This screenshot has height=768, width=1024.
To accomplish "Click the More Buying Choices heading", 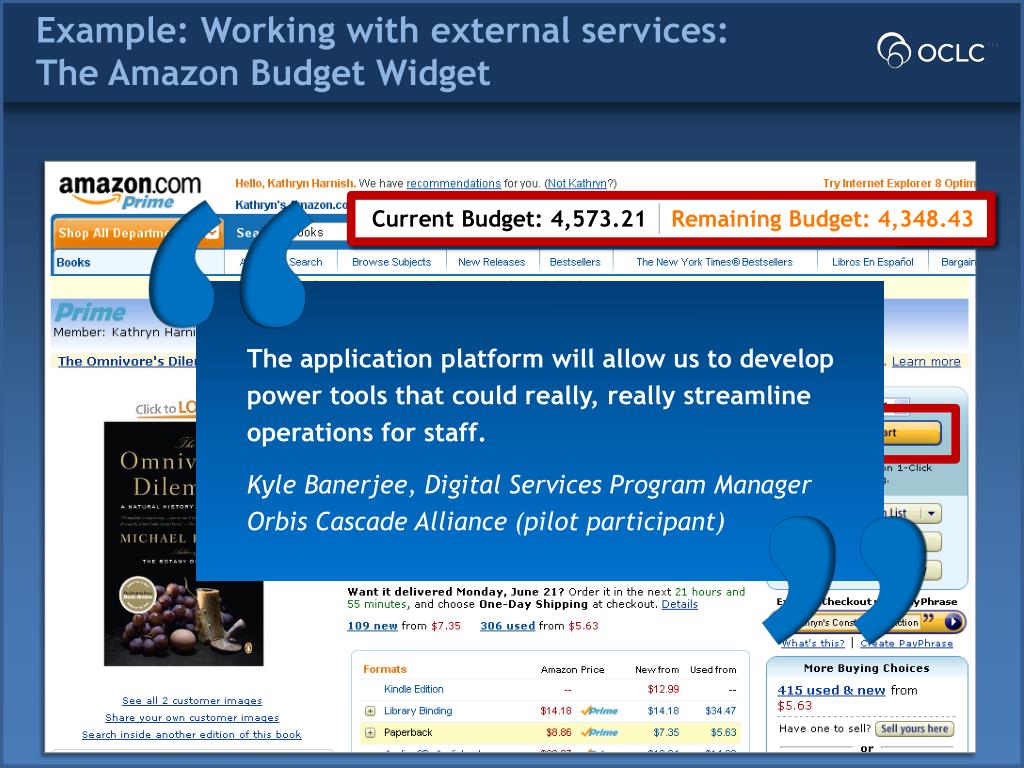I will [x=866, y=668].
